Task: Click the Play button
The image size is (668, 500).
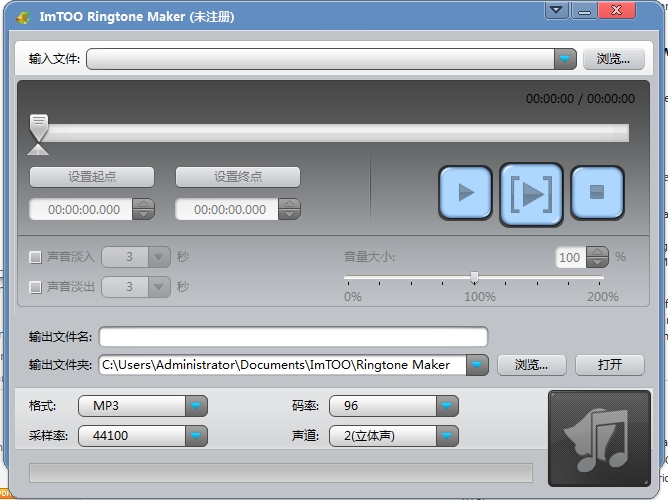Action: coord(465,193)
